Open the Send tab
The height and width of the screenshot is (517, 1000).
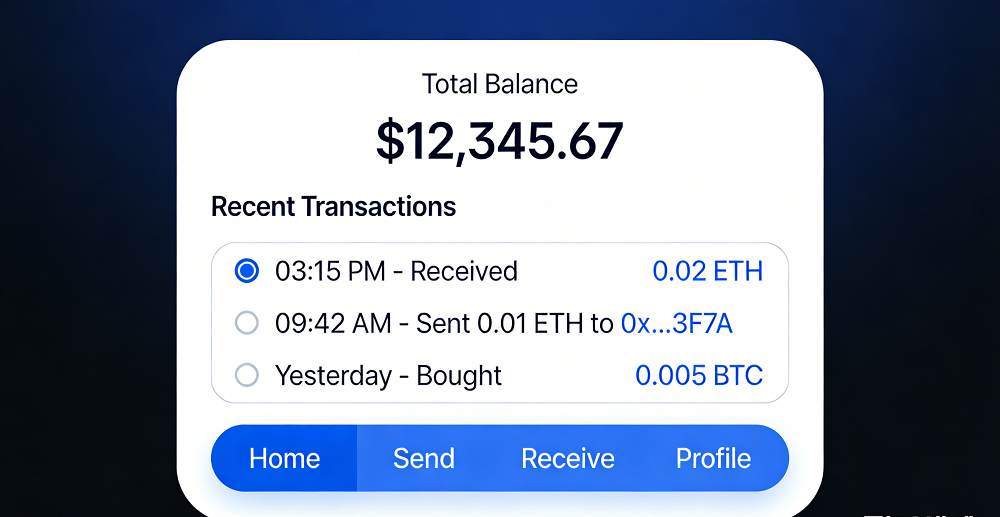424,458
